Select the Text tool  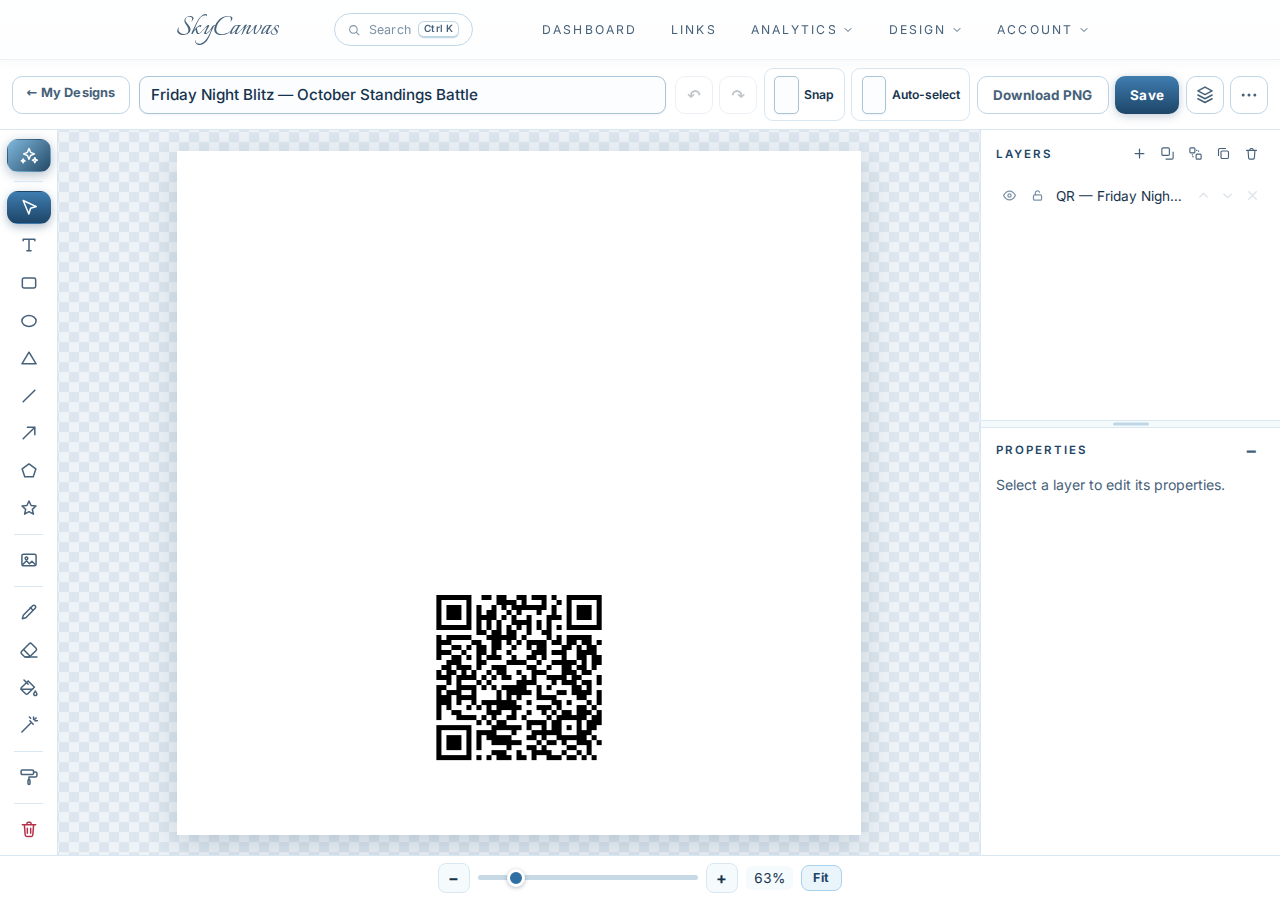pyautogui.click(x=29, y=245)
